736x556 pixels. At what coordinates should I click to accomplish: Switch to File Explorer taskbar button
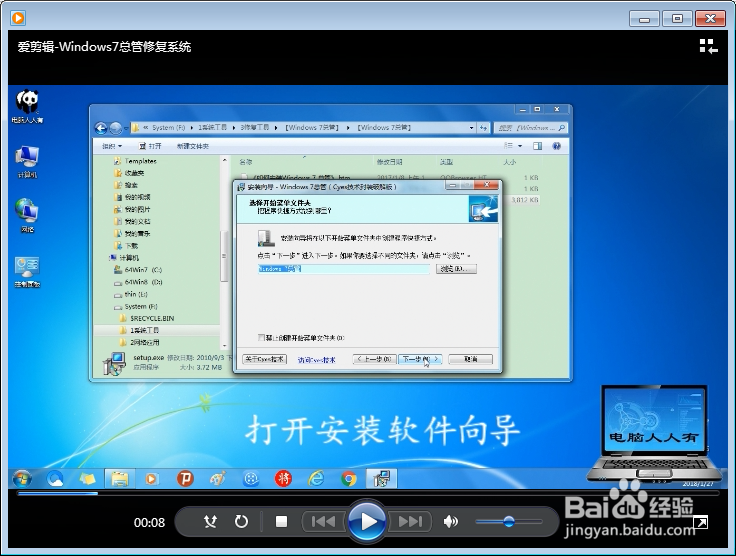[x=120, y=479]
